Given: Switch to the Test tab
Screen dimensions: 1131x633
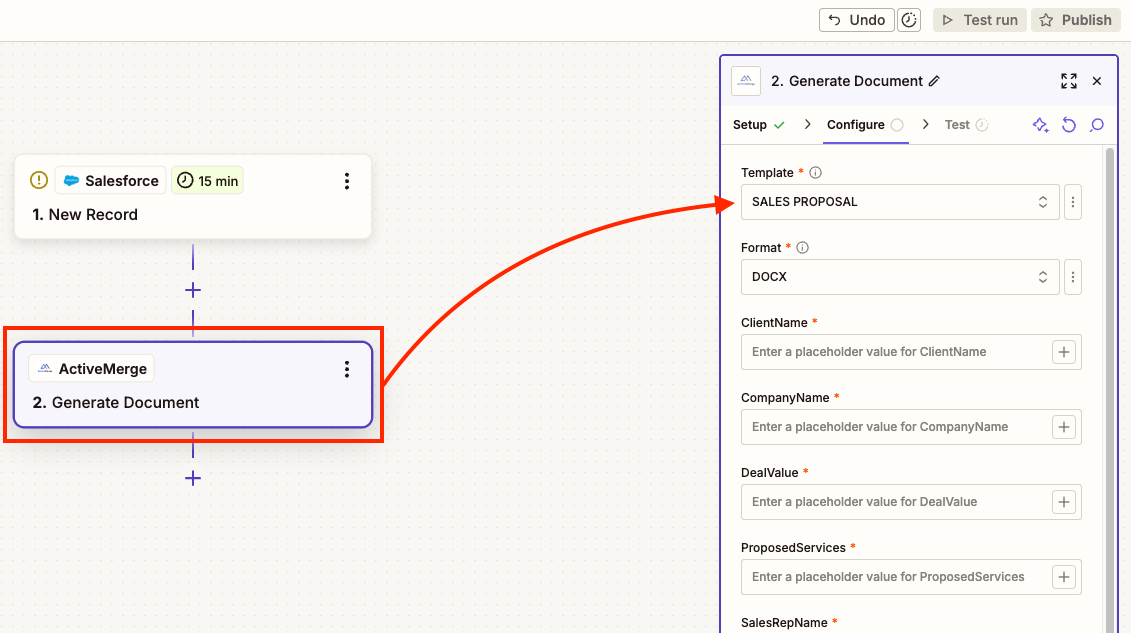Looking at the screenshot, I should pyautogui.click(x=958, y=124).
